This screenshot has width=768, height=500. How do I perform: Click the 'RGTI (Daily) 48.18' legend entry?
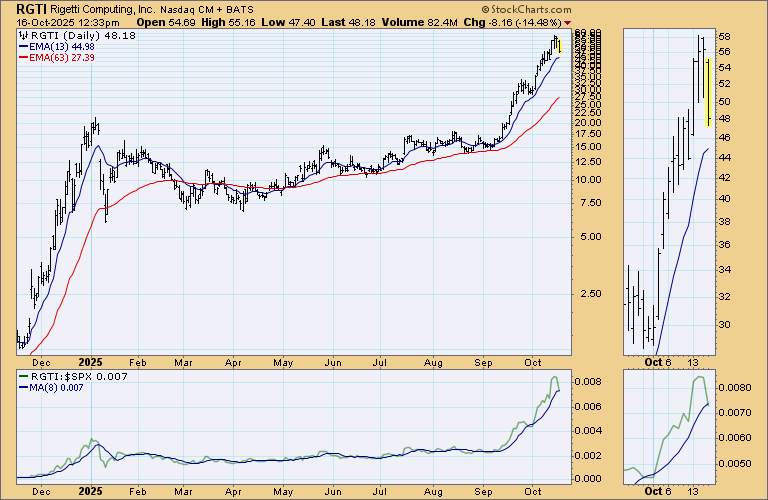pos(83,36)
